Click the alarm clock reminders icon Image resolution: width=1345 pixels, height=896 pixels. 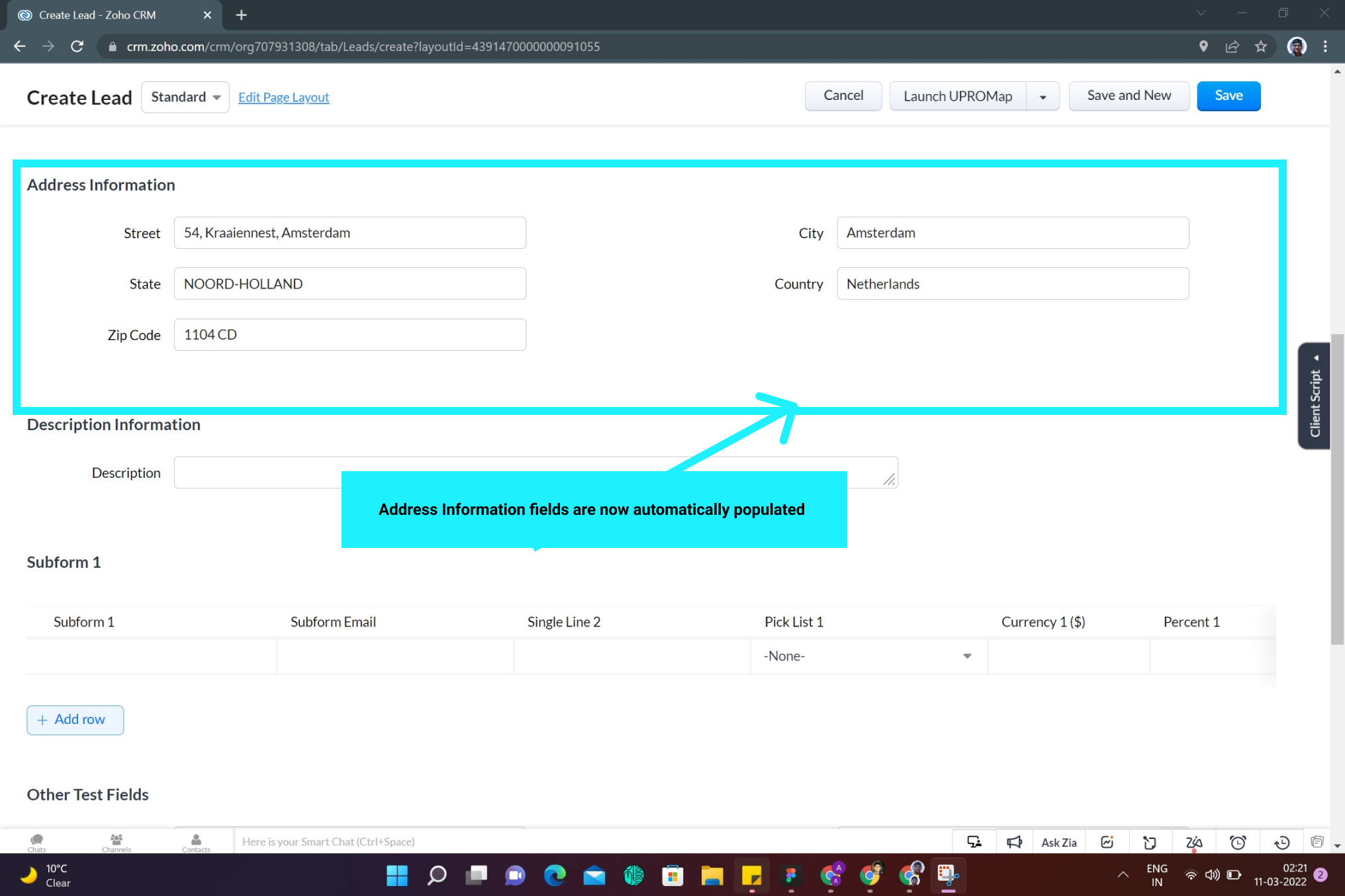(x=1238, y=842)
